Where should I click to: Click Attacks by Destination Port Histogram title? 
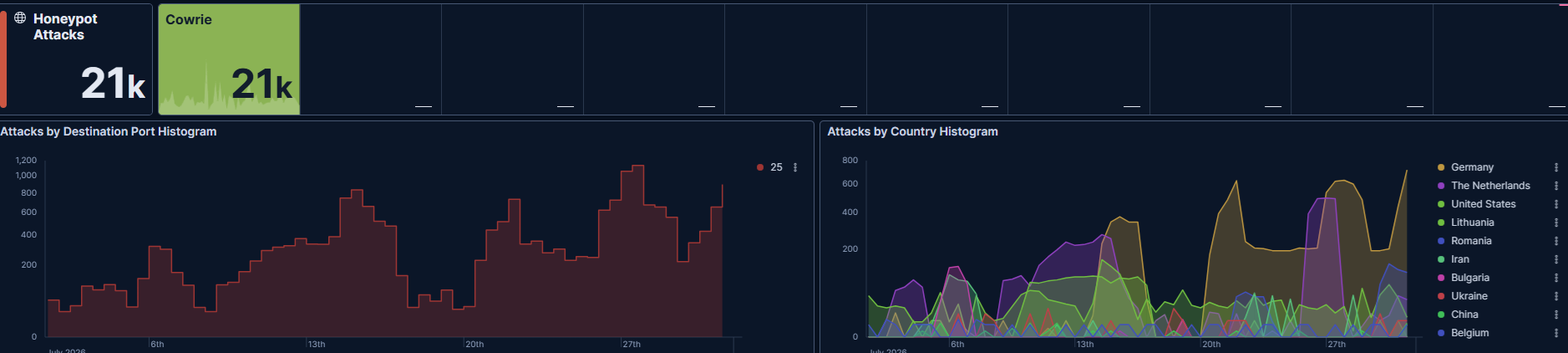(109, 131)
